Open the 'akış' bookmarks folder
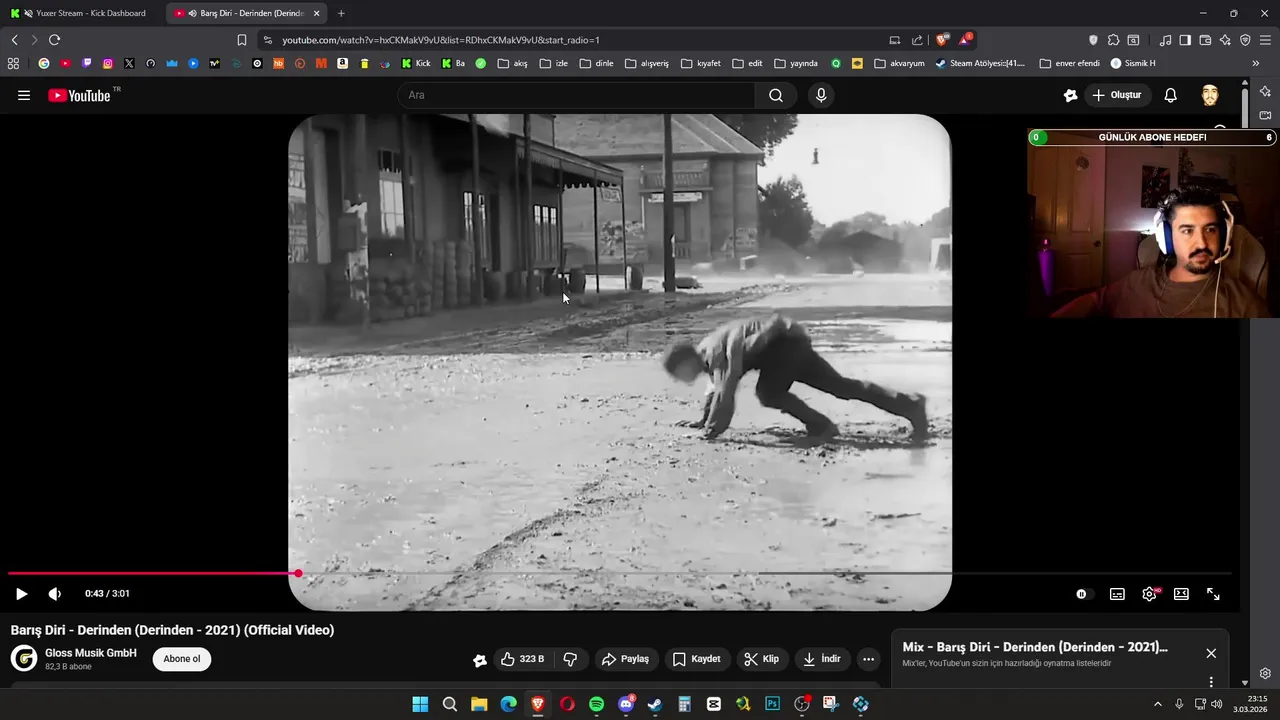 click(511, 63)
